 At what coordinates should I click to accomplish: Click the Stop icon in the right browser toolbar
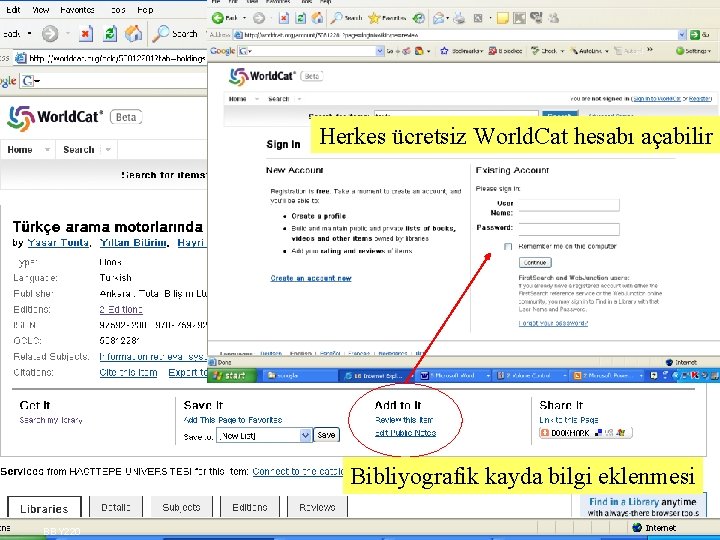284,18
